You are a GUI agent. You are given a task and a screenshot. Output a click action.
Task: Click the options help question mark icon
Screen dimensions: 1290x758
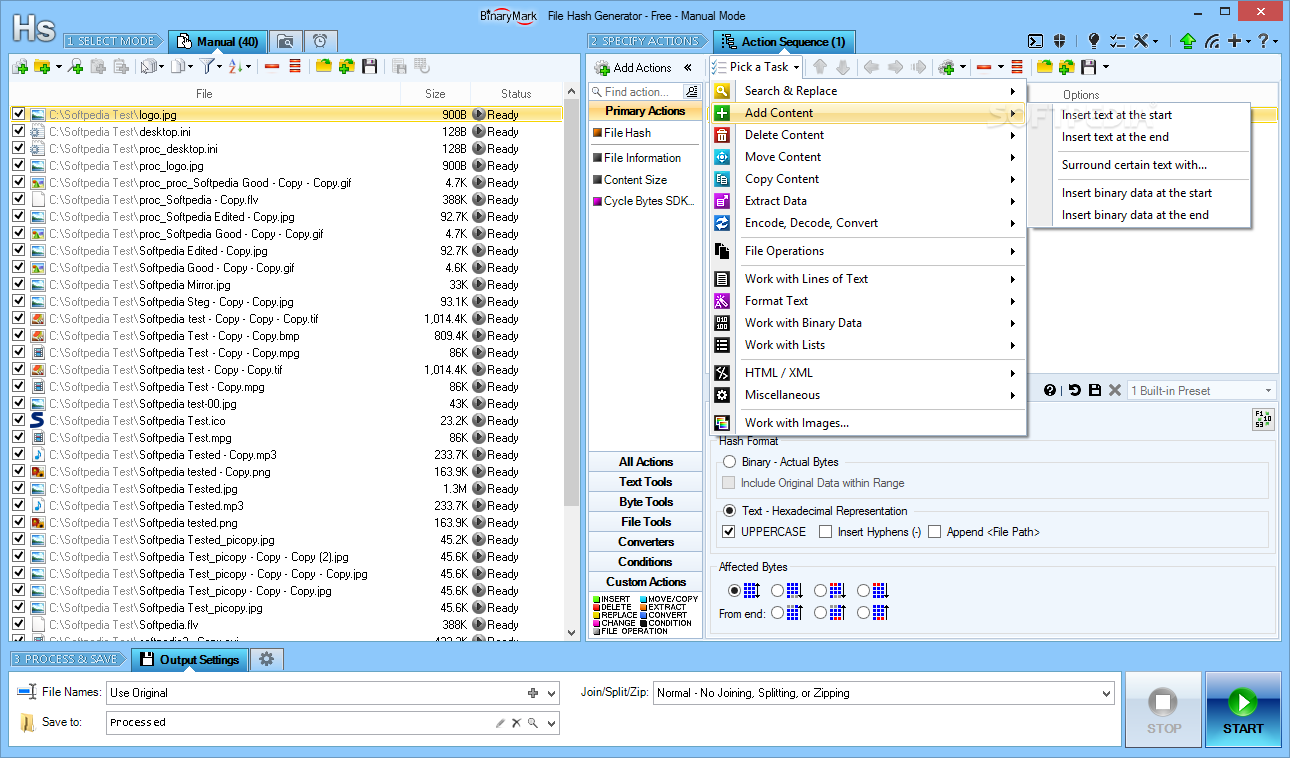(1050, 390)
